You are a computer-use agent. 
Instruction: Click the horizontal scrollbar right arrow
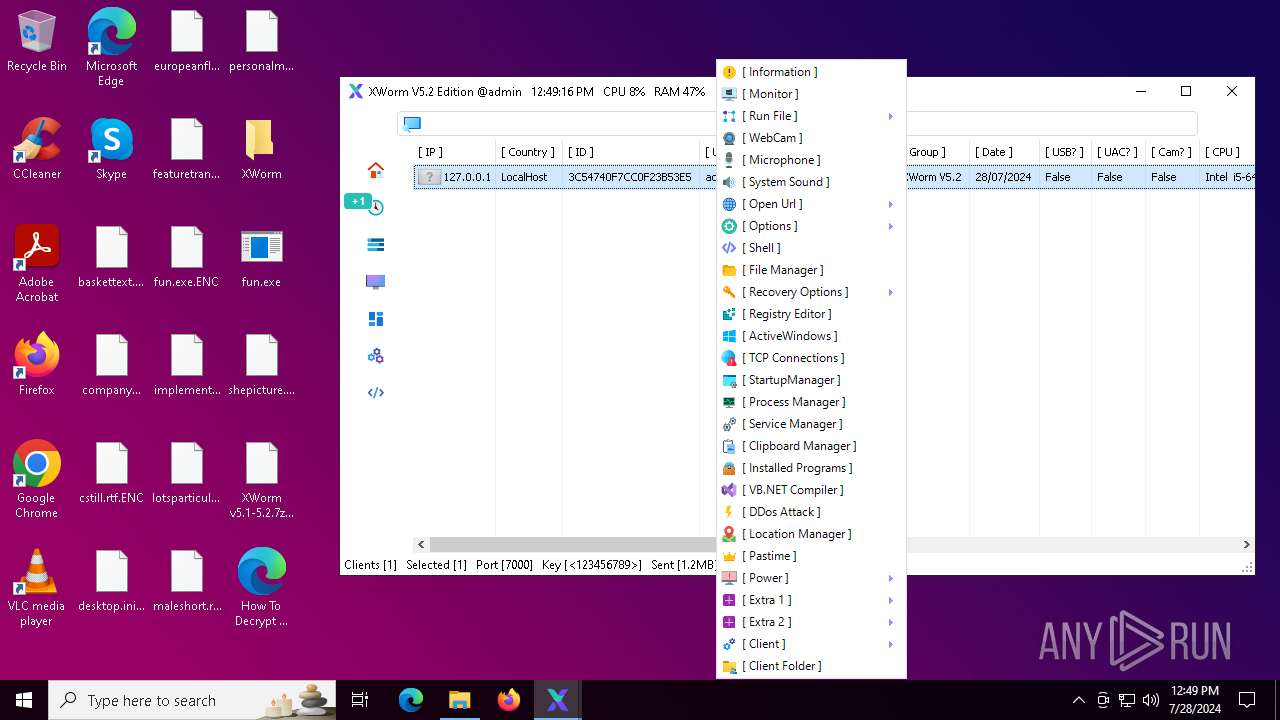coord(1246,545)
